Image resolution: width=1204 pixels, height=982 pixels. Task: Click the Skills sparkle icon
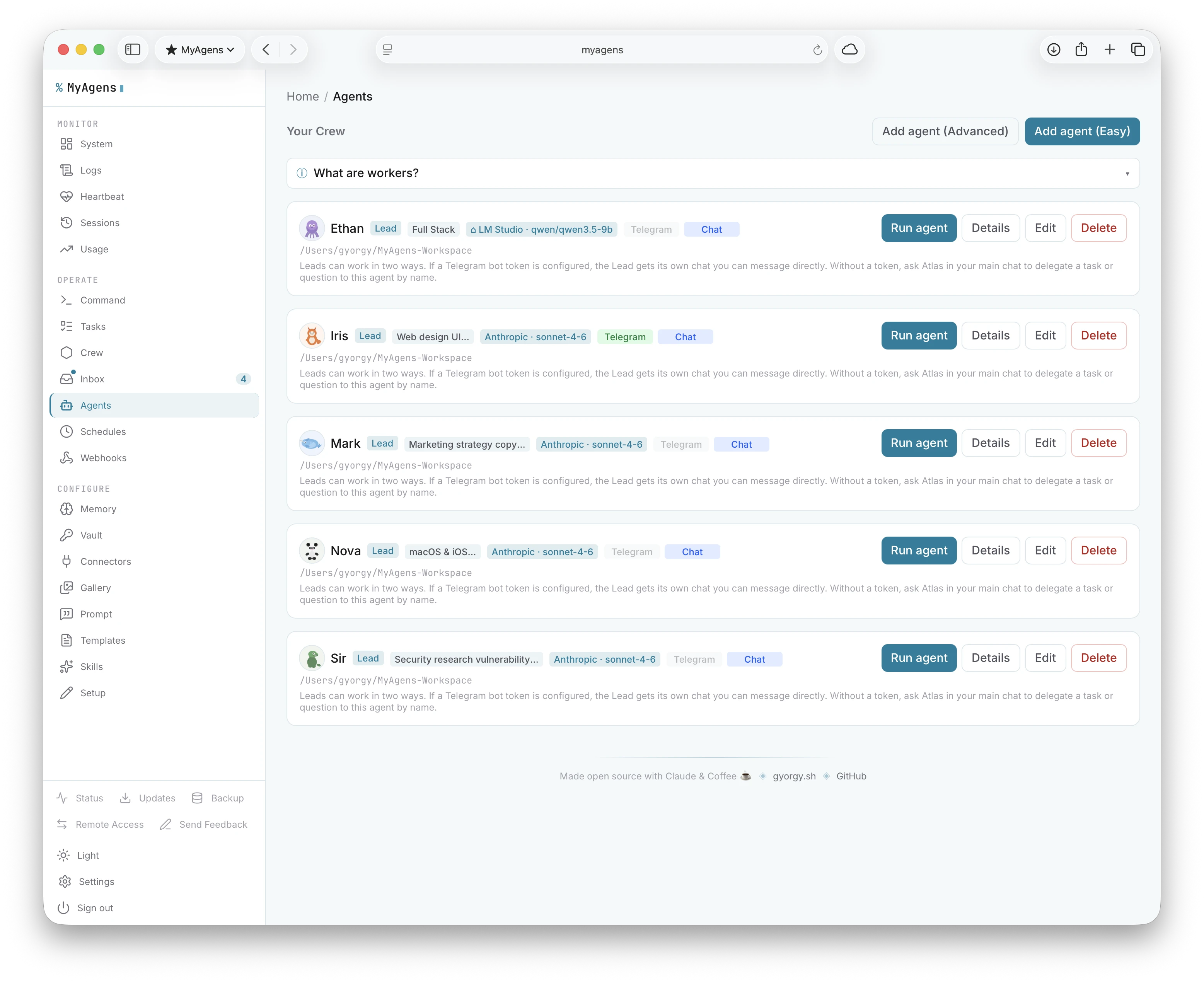coord(66,667)
